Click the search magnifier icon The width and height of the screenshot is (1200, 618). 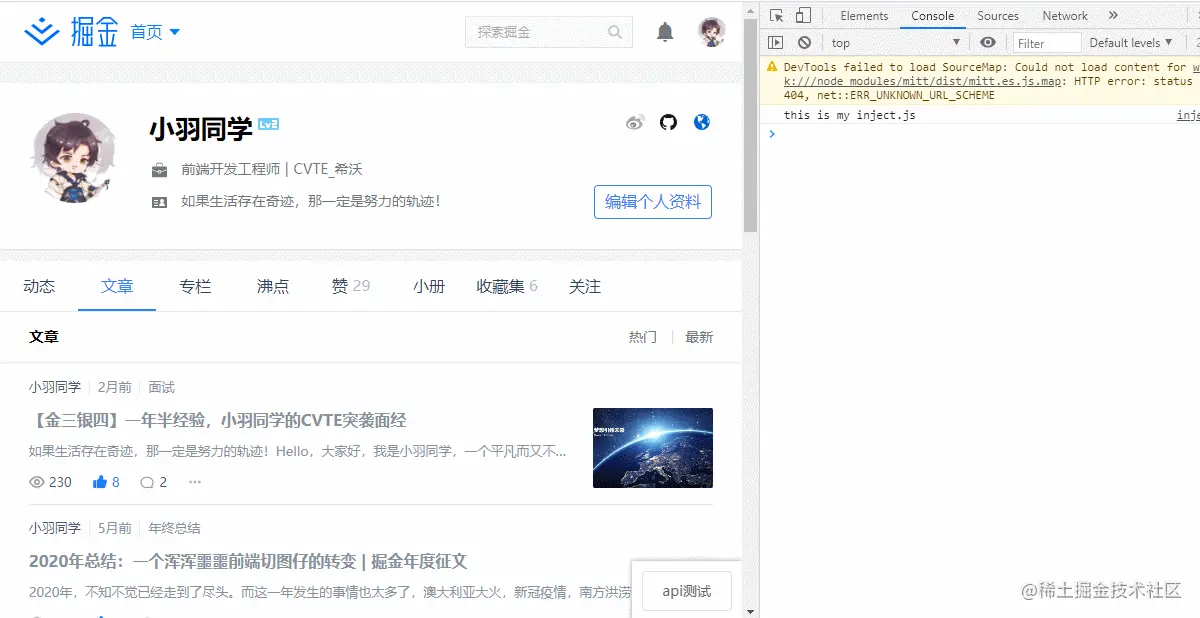[616, 32]
